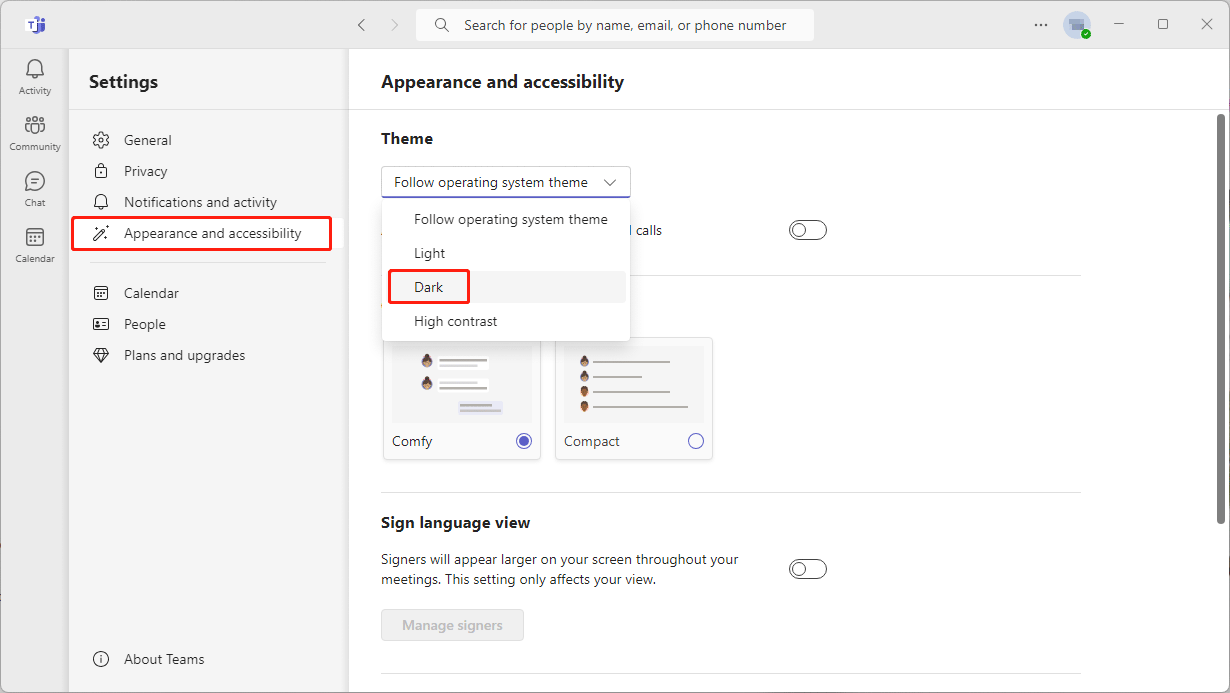Viewport: 1230px width, 693px height.
Task: Select the Compact layout radio button
Action: (696, 440)
